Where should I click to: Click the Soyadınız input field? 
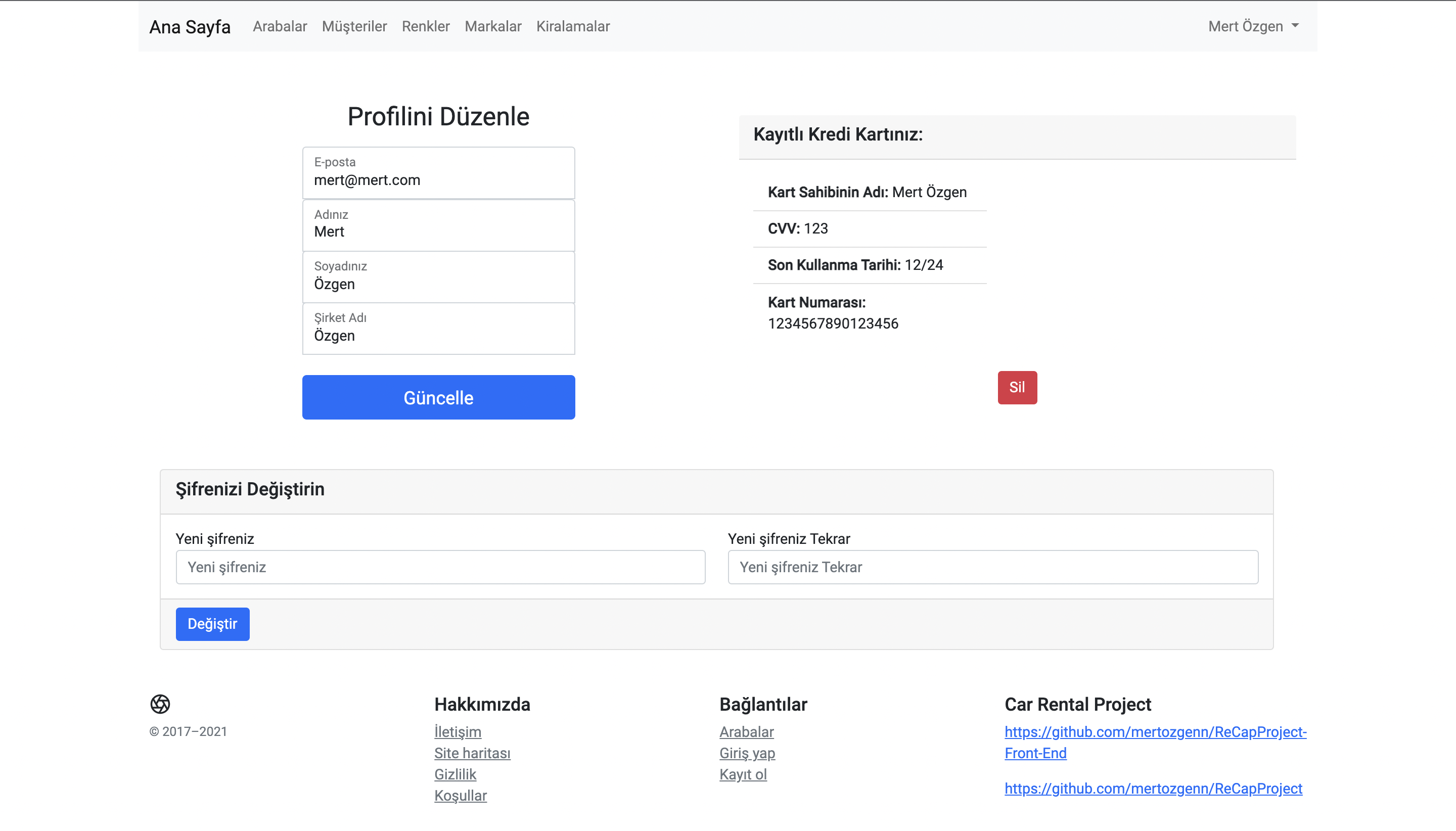(438, 278)
